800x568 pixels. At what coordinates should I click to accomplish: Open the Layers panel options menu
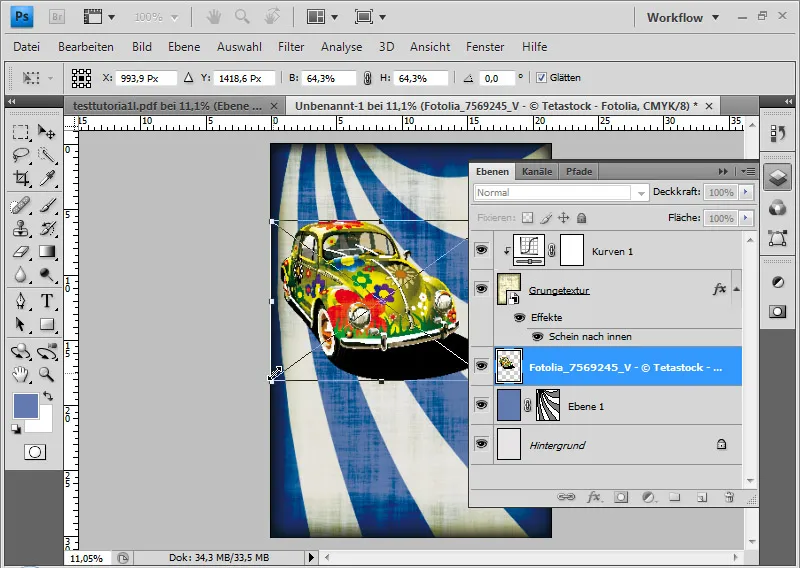tap(748, 171)
